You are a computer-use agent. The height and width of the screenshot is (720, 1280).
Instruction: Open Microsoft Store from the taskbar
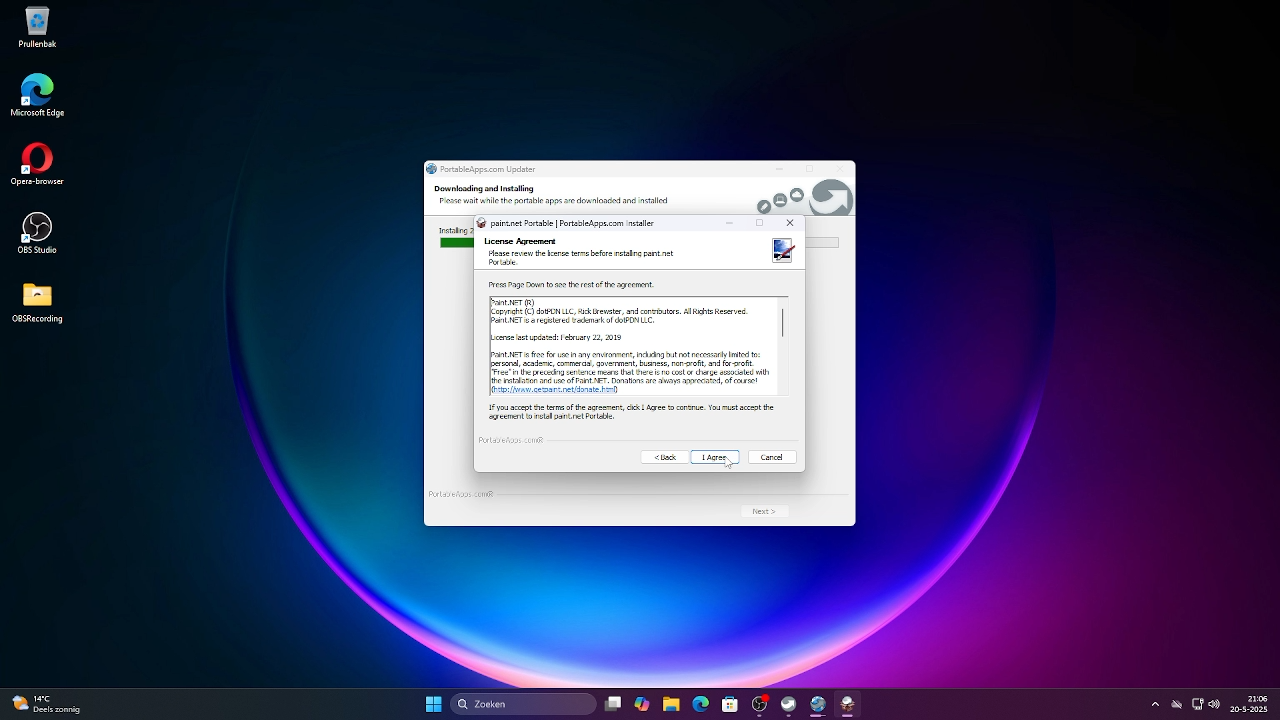pos(730,704)
